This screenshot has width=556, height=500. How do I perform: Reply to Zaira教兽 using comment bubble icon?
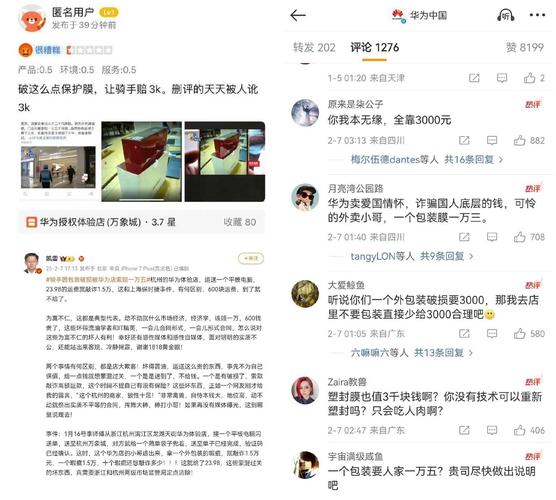click(x=492, y=430)
